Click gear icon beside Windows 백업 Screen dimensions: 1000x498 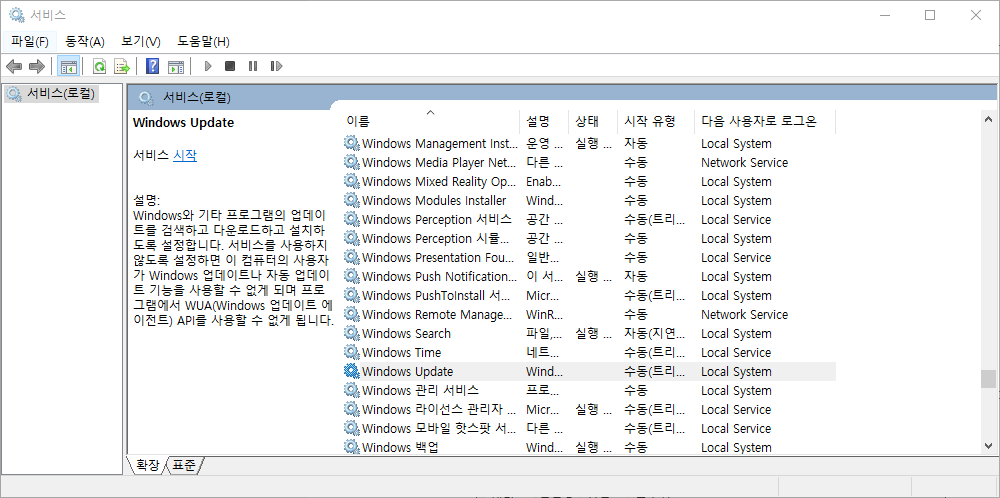point(351,447)
